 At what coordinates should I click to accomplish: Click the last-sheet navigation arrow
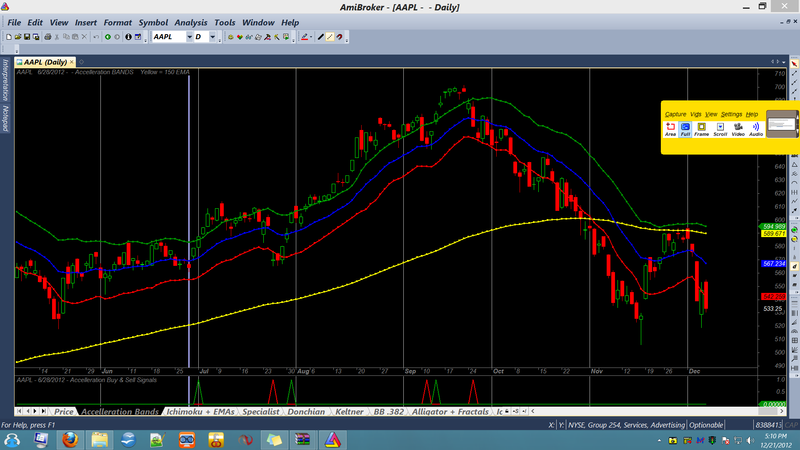point(43,411)
